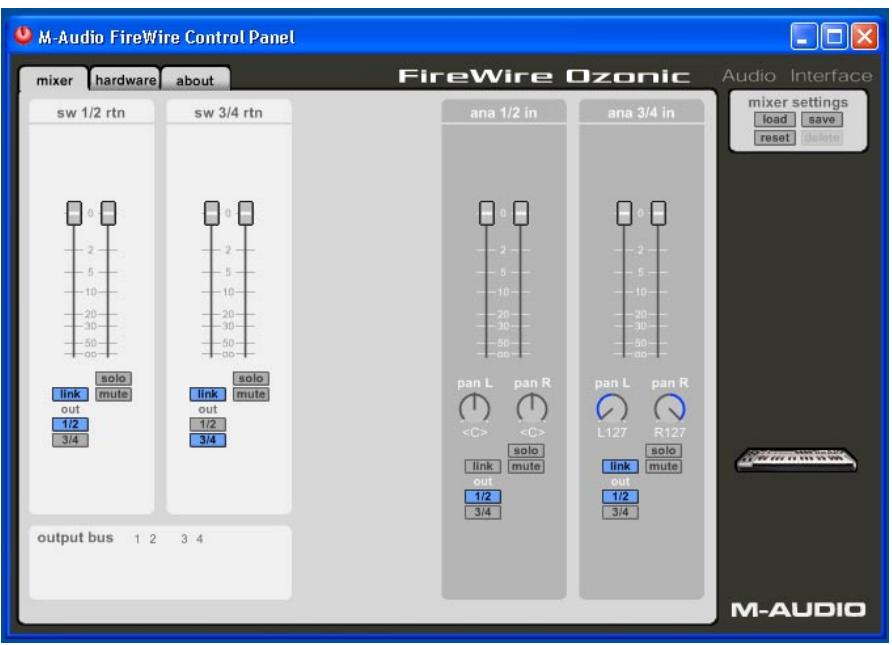Screen dimensions: 892x645
Task: Toggle link on ana 3/4 in channel
Action: [x=620, y=466]
